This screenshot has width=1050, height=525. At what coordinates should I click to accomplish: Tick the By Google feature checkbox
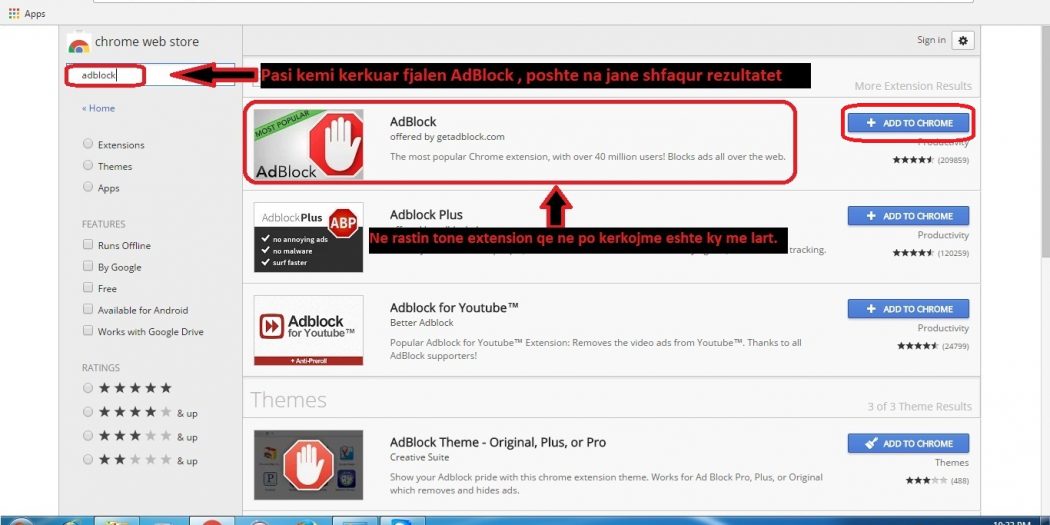tap(88, 266)
